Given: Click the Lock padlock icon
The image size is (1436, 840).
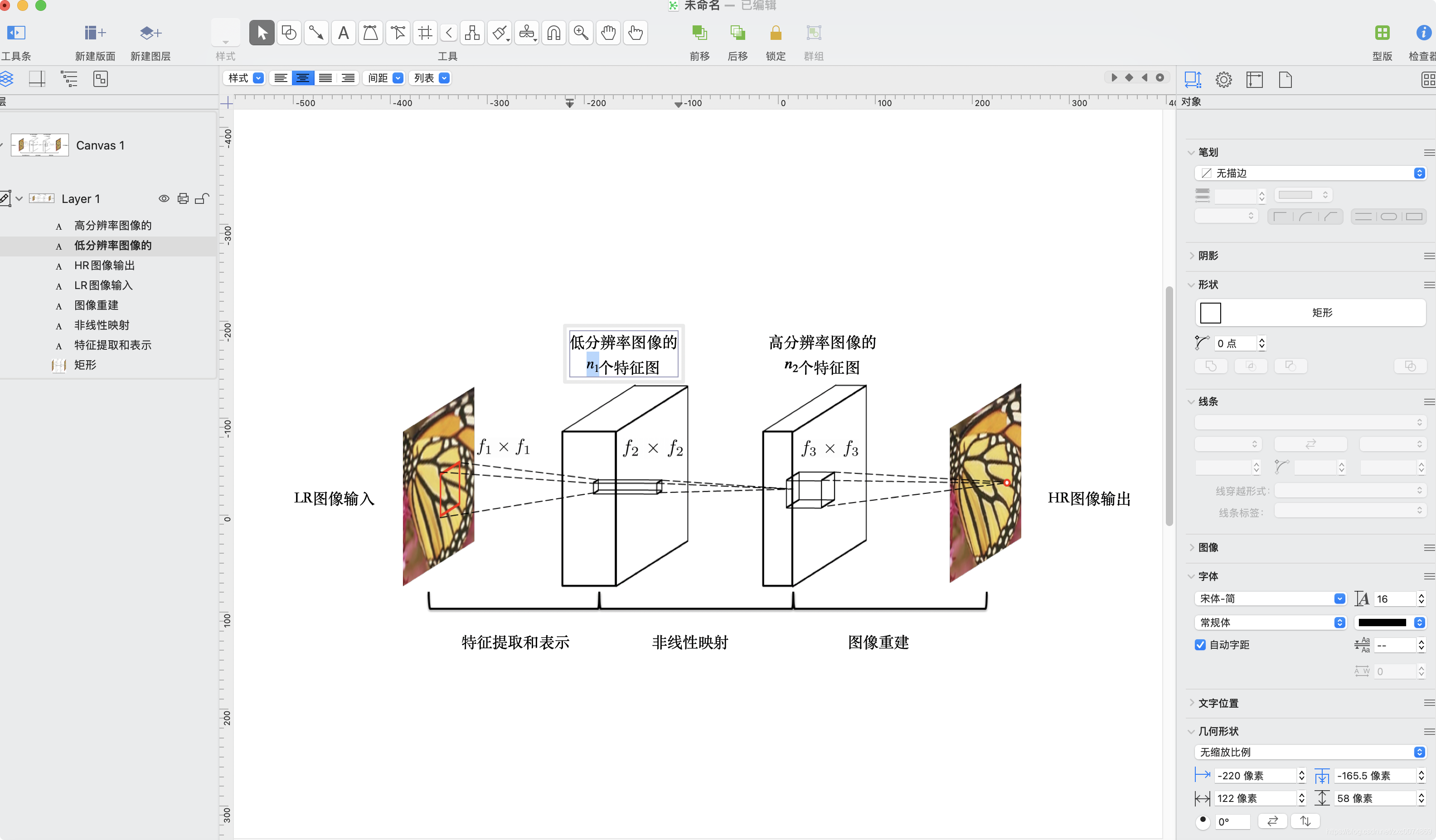Looking at the screenshot, I should pos(775,33).
